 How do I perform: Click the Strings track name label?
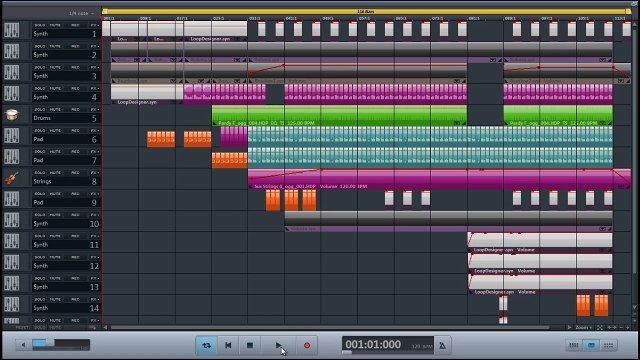[42, 181]
